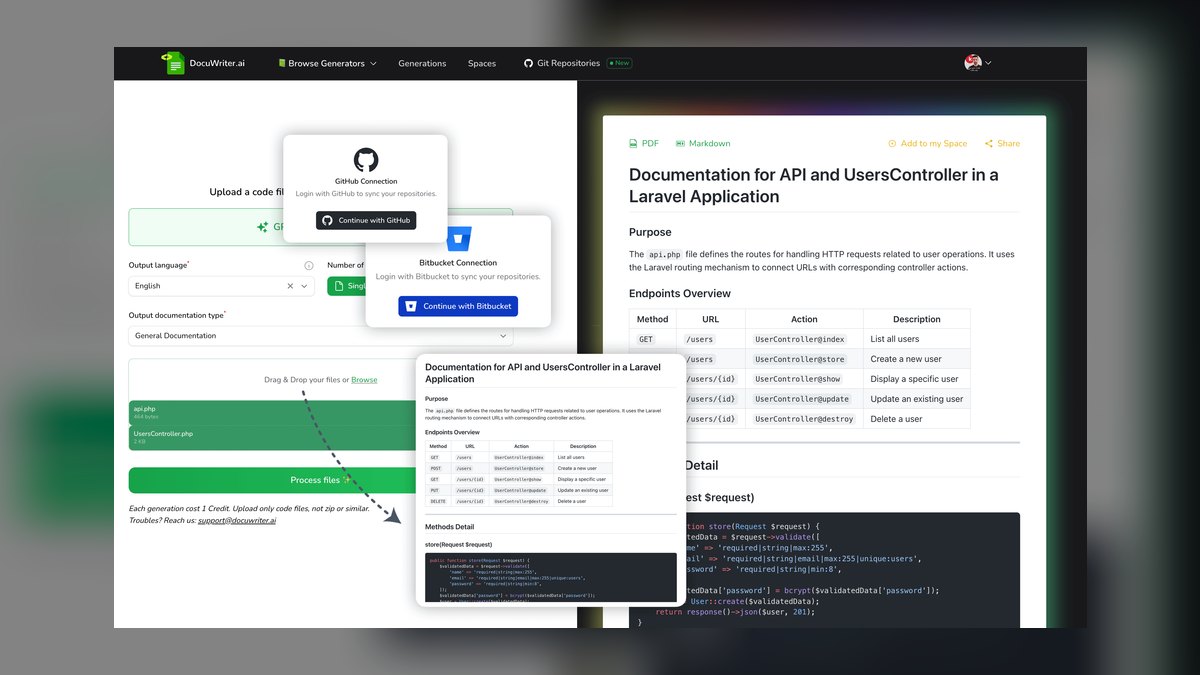Viewport: 1200px width, 675px height.
Task: Click 'Display a specific user' in the right panel
Action: [x=914, y=379]
